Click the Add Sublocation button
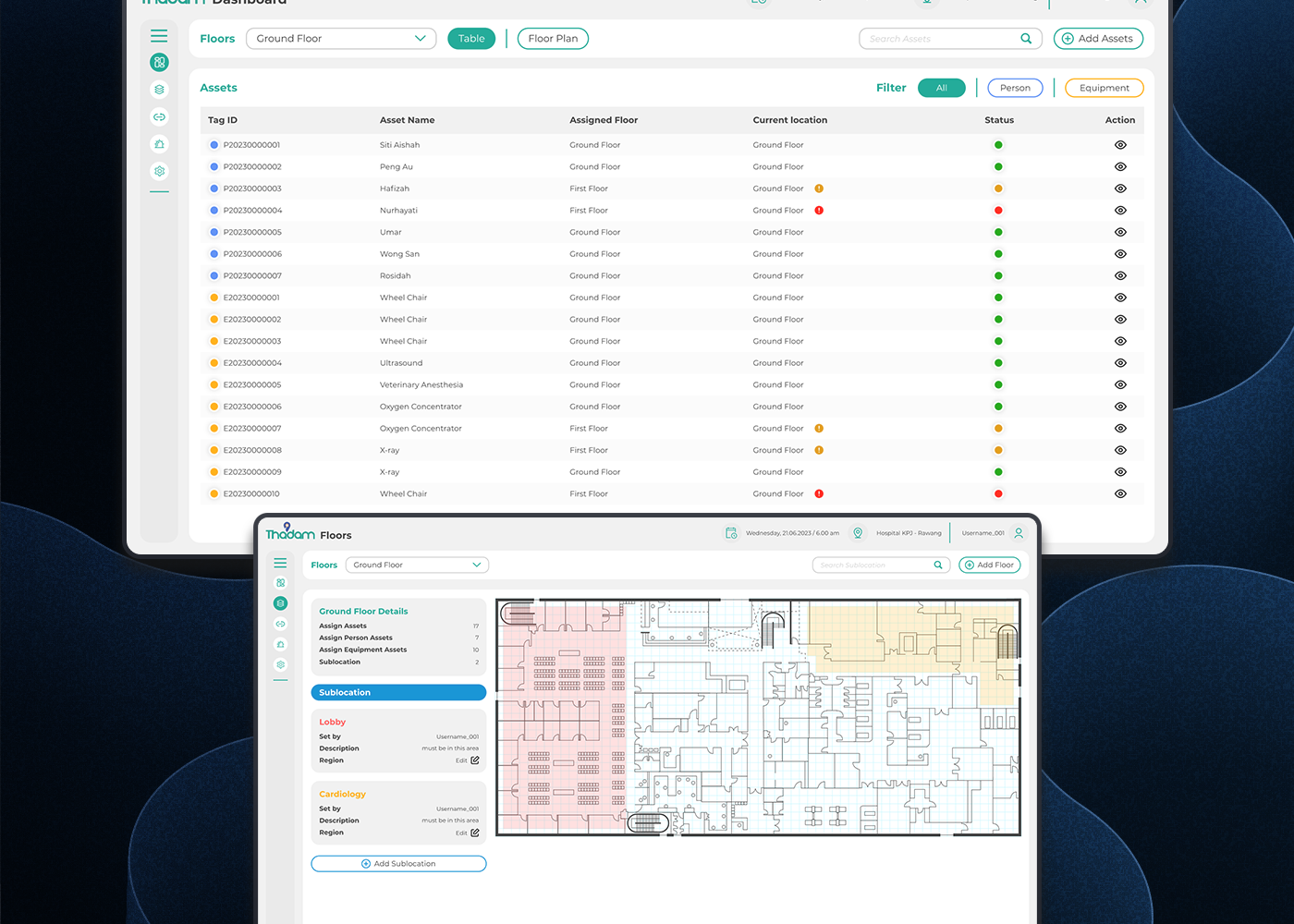Screen dimensions: 1294x924 pos(398,864)
